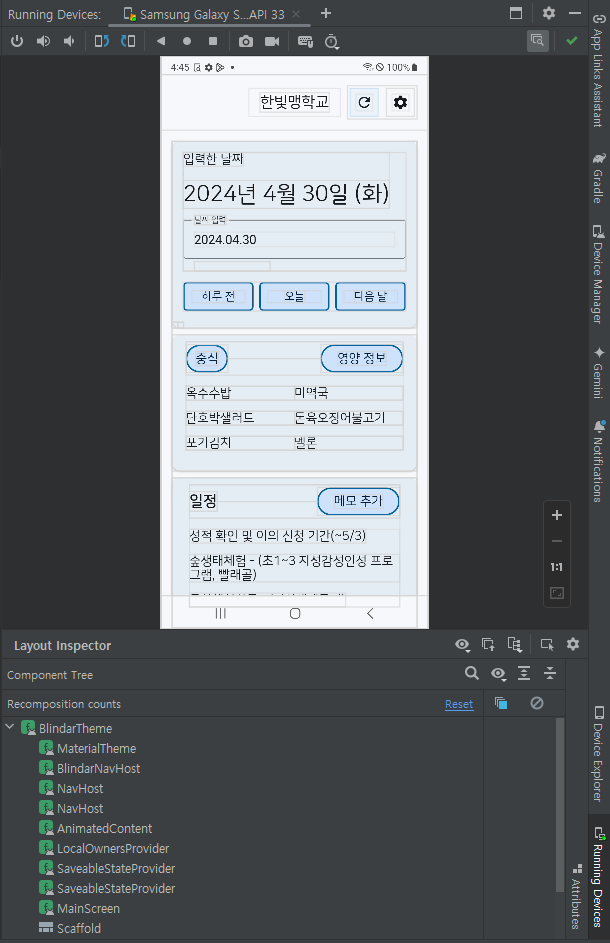The width and height of the screenshot is (610, 943).
Task: Click the green checkmark status icon
Action: tap(571, 40)
